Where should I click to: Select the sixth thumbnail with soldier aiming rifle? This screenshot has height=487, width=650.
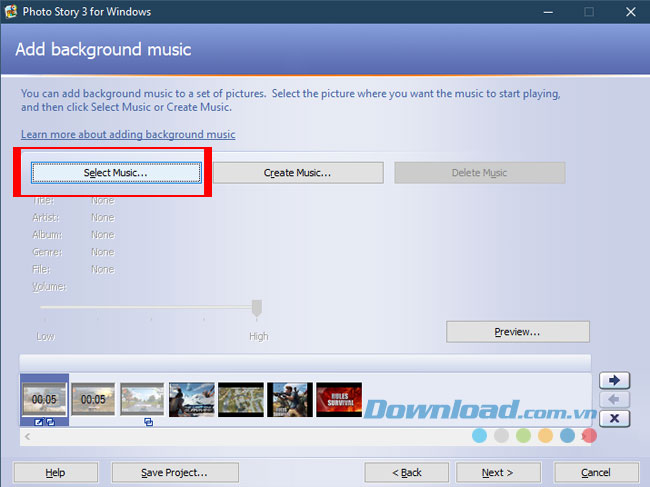click(290, 400)
